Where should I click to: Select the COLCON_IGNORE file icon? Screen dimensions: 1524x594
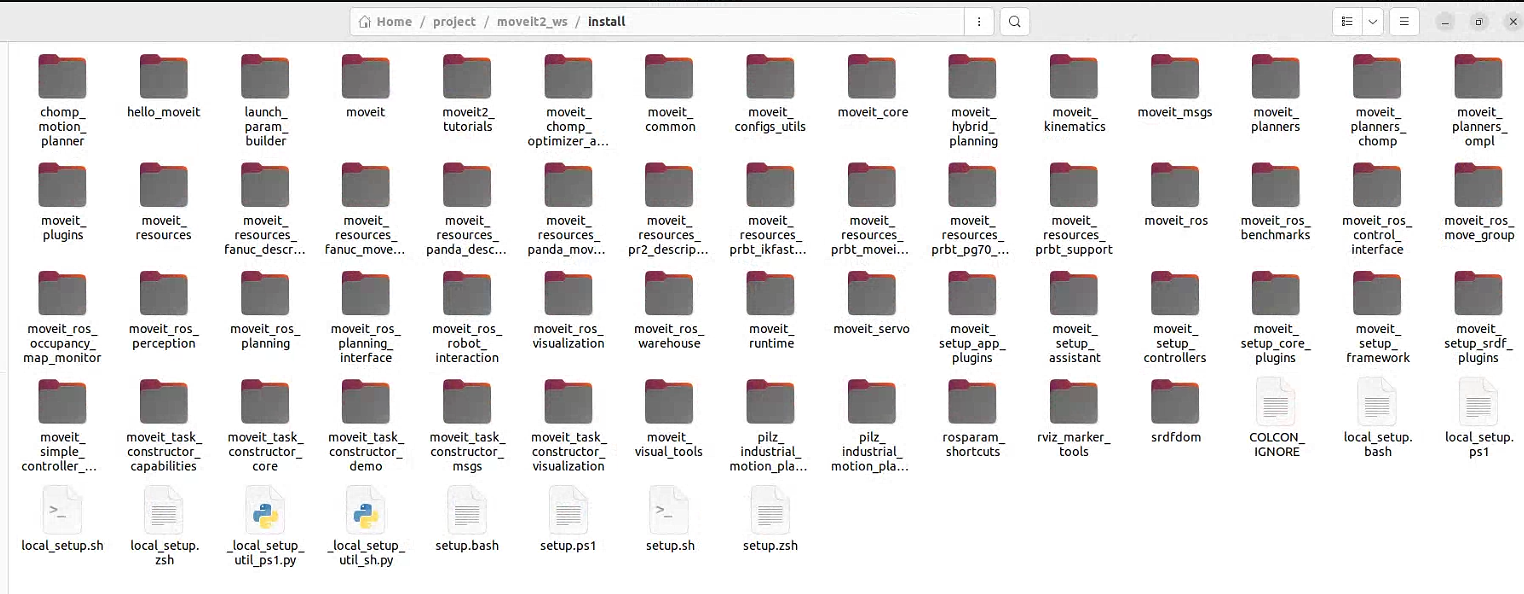[1276, 401]
